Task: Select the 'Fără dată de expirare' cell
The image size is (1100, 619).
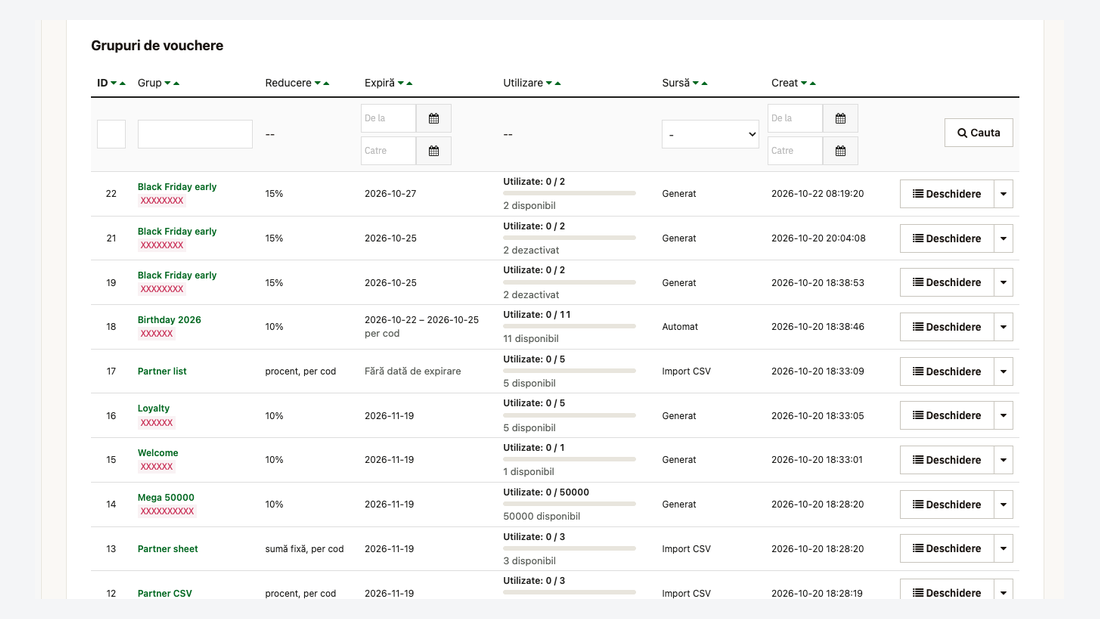Action: point(412,371)
